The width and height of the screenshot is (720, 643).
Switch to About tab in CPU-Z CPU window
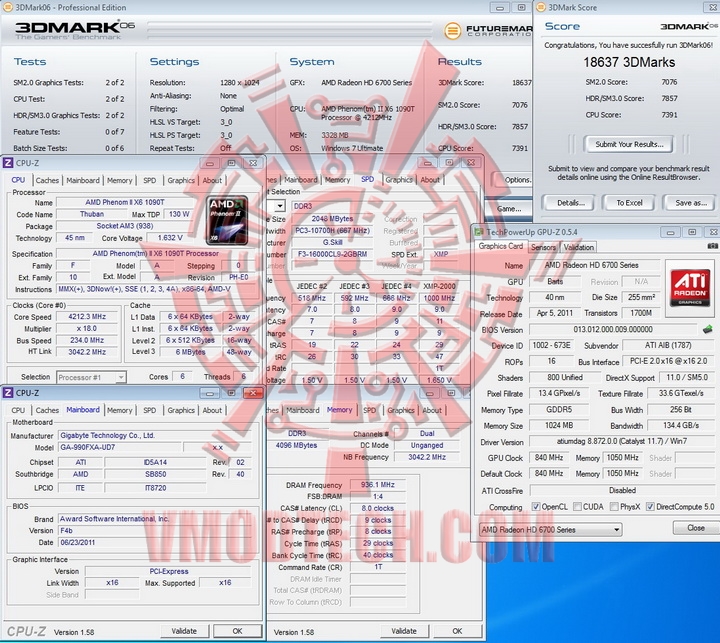pyautogui.click(x=212, y=180)
